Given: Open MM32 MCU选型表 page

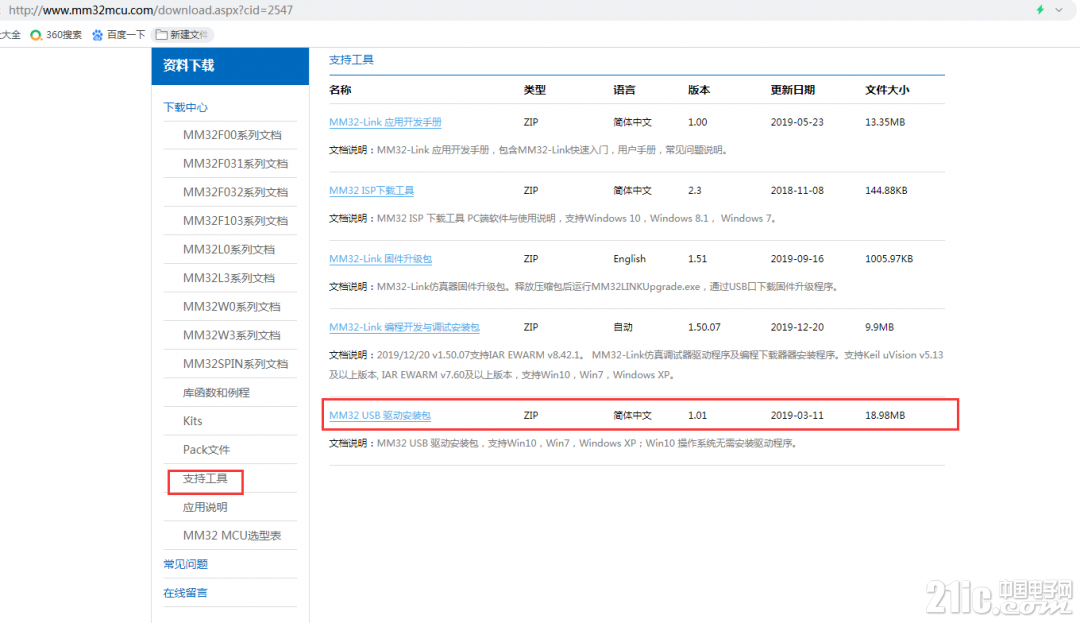Looking at the screenshot, I should tap(232, 536).
